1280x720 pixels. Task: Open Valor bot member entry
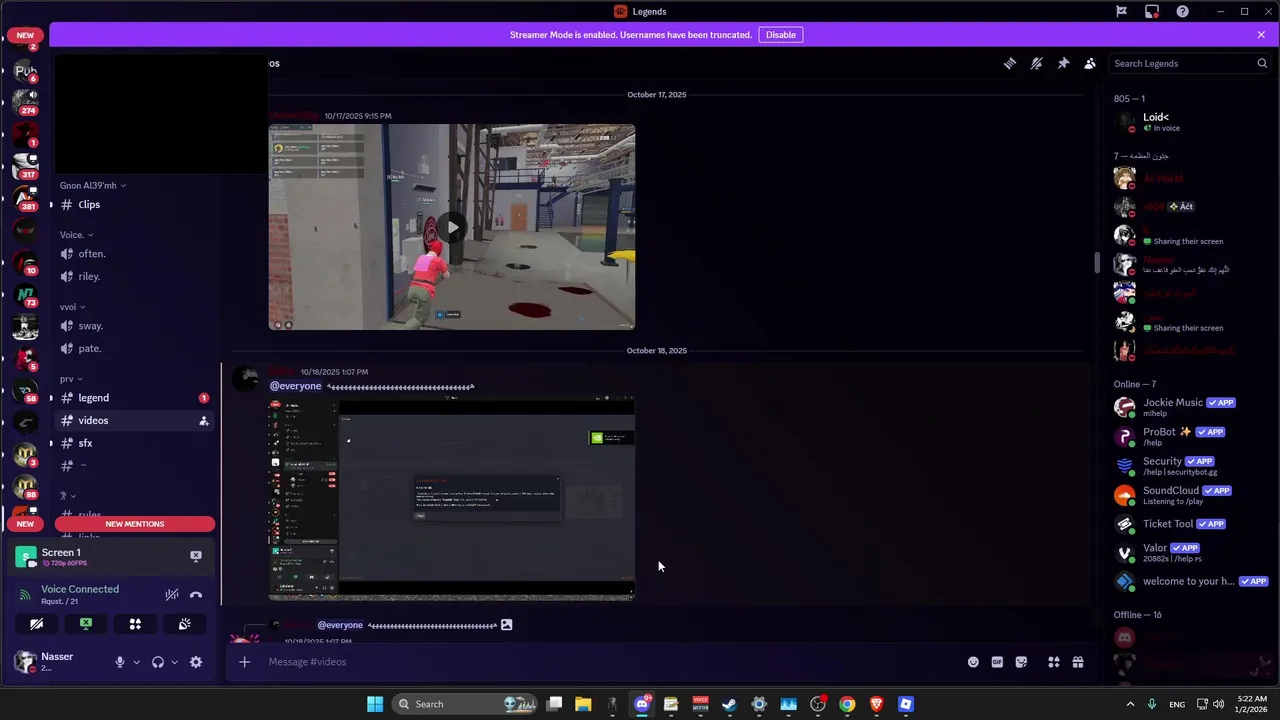(1190, 553)
